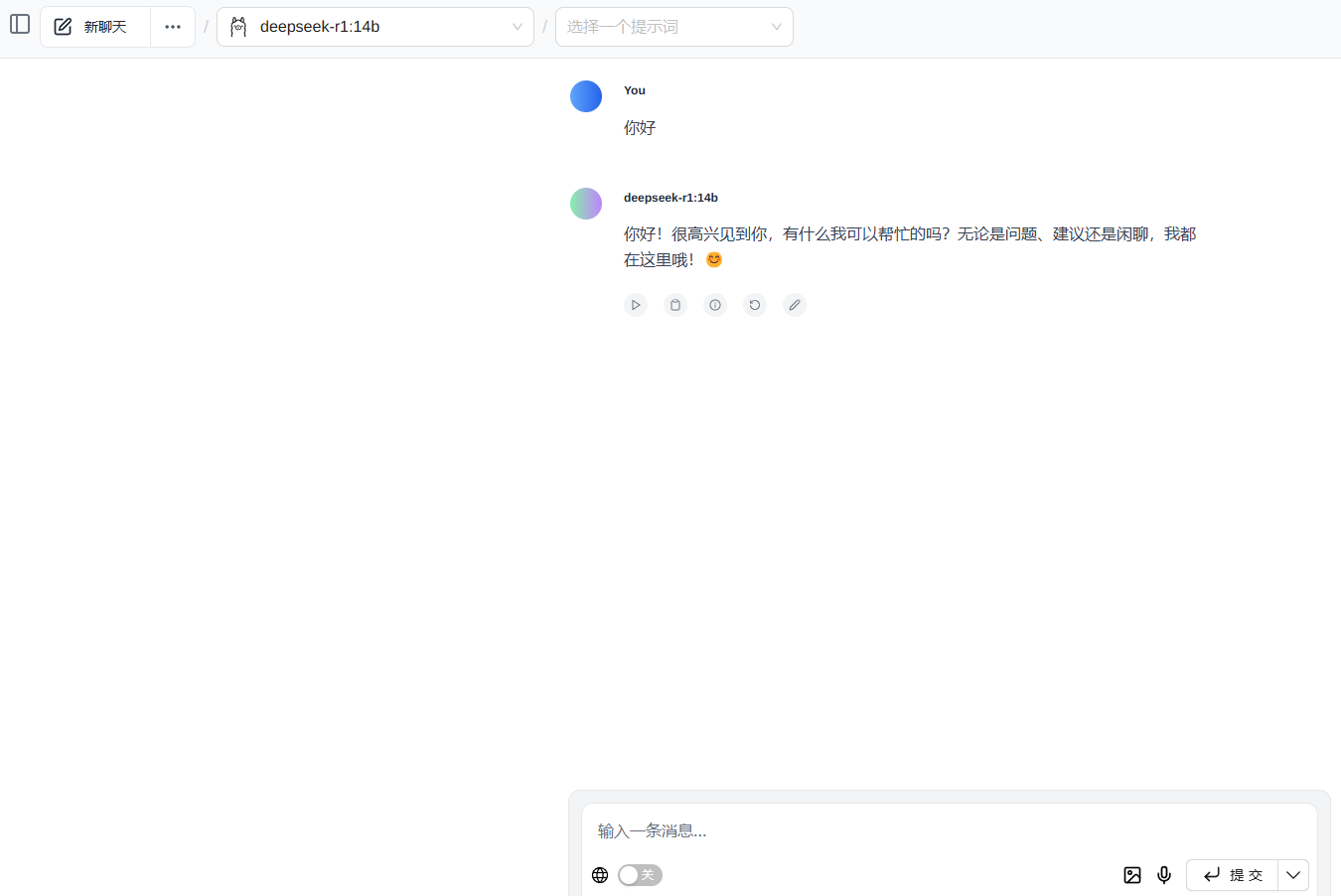Click the play icon under the response
1341x896 pixels.
coord(636,305)
